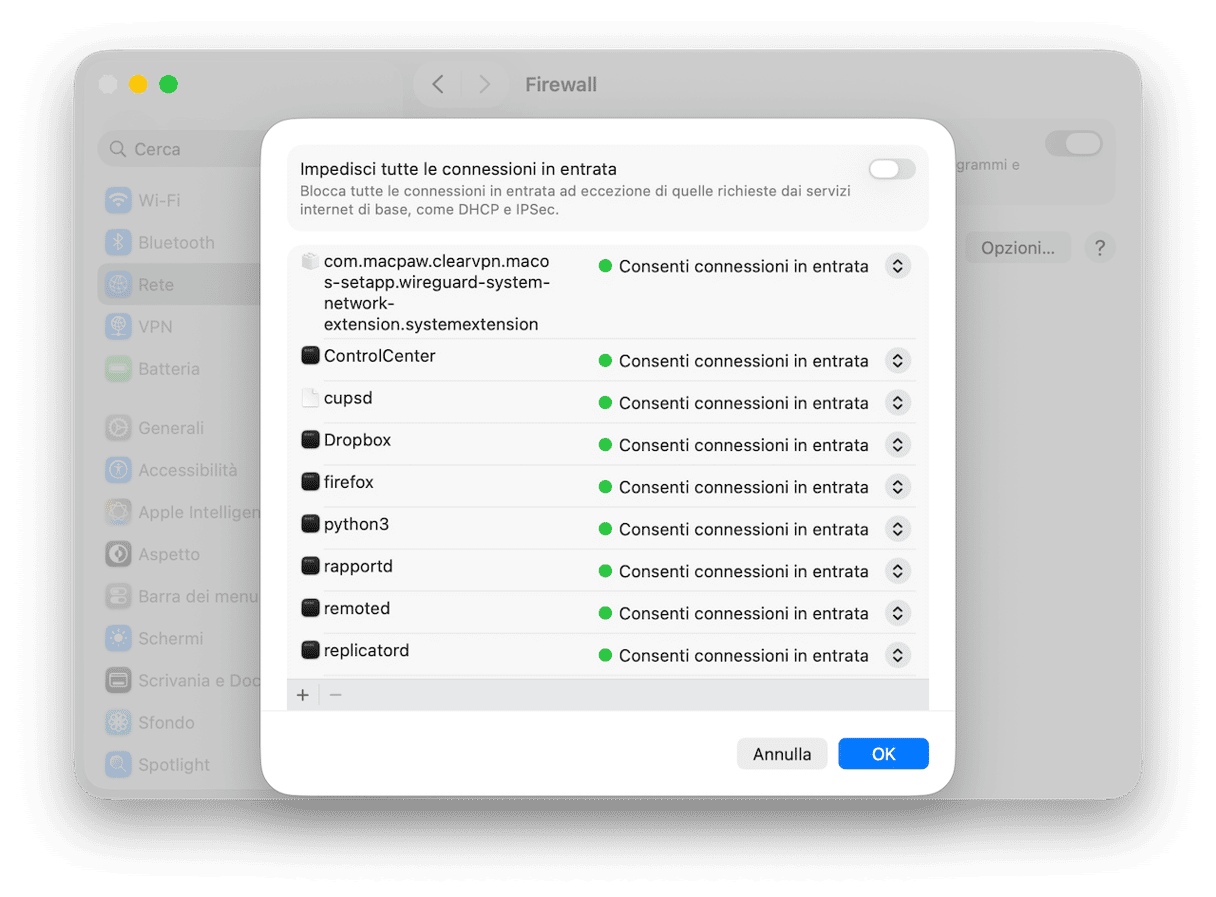Select Rete in the settings sidebar

pyautogui.click(x=180, y=284)
